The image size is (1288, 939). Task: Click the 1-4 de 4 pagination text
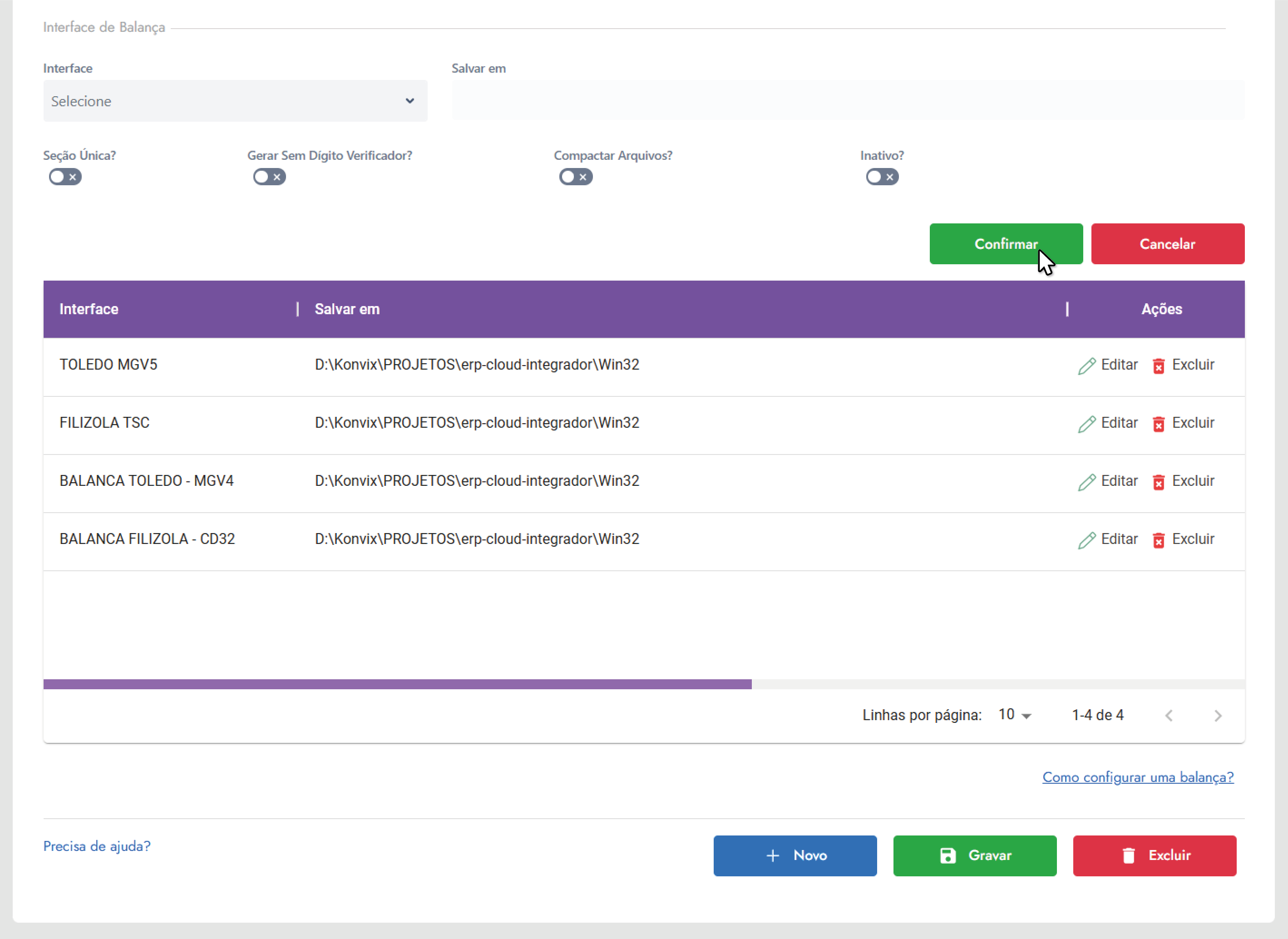click(x=1098, y=715)
